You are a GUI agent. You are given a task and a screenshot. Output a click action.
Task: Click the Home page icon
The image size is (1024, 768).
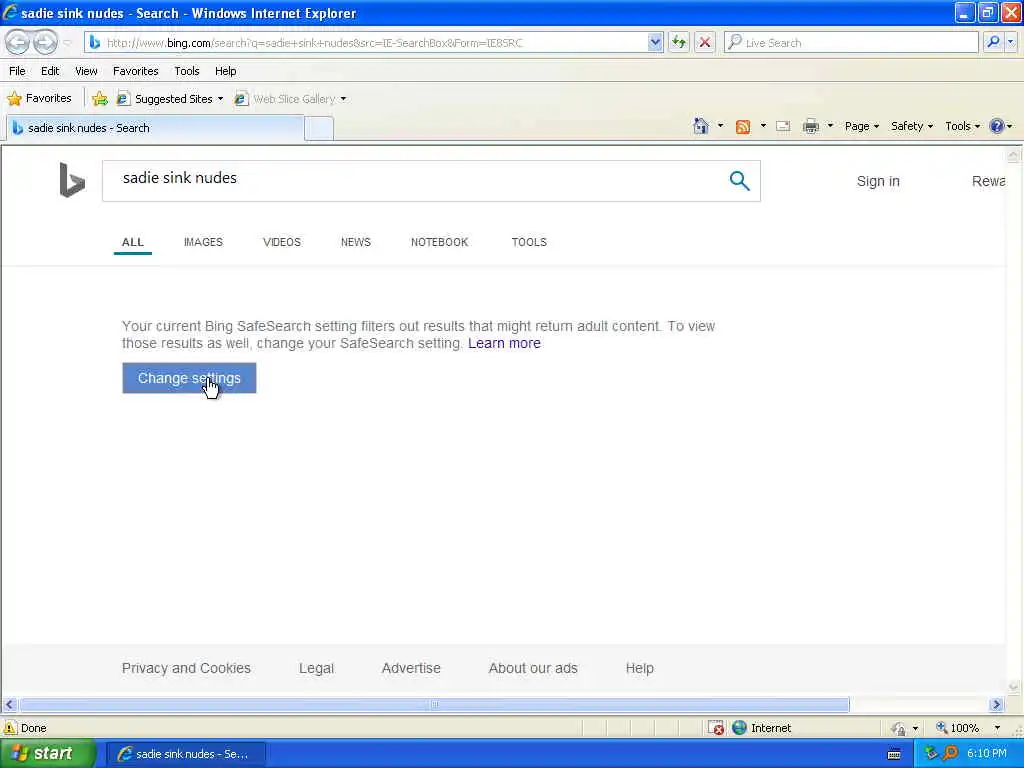[701, 126]
